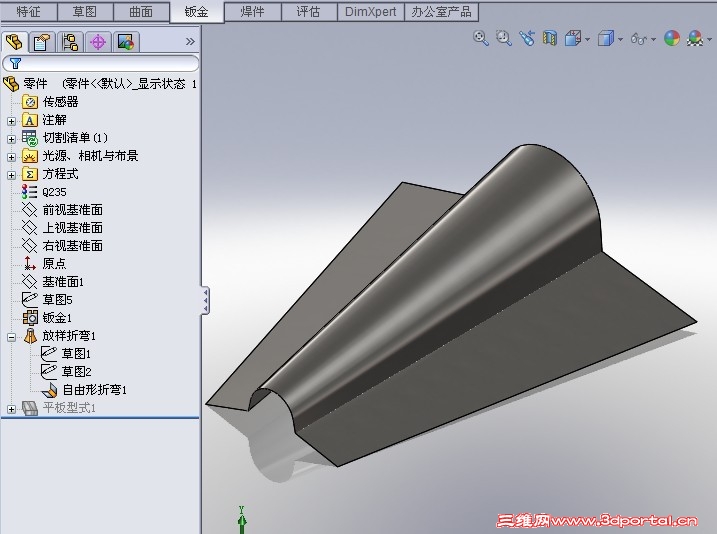Open the Hide/Show Items dropdown arrow
The image size is (717, 534).
(x=653, y=40)
